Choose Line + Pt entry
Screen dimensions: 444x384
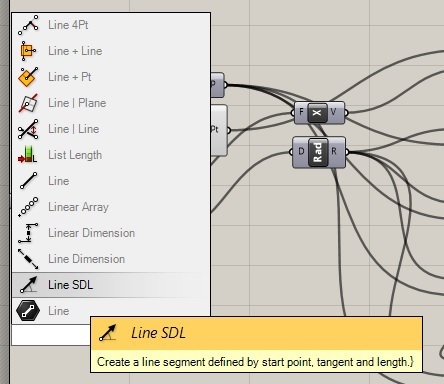click(111, 77)
